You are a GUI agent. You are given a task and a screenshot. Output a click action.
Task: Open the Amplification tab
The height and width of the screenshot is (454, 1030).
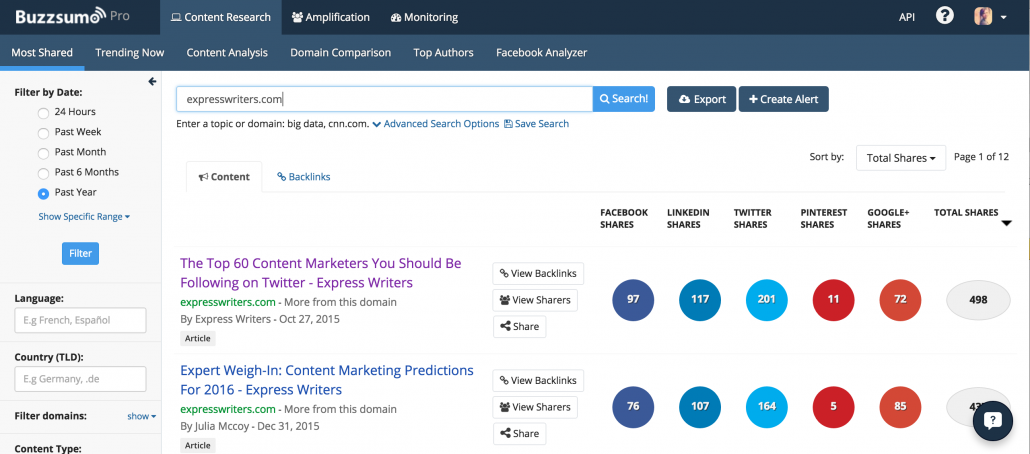click(330, 17)
